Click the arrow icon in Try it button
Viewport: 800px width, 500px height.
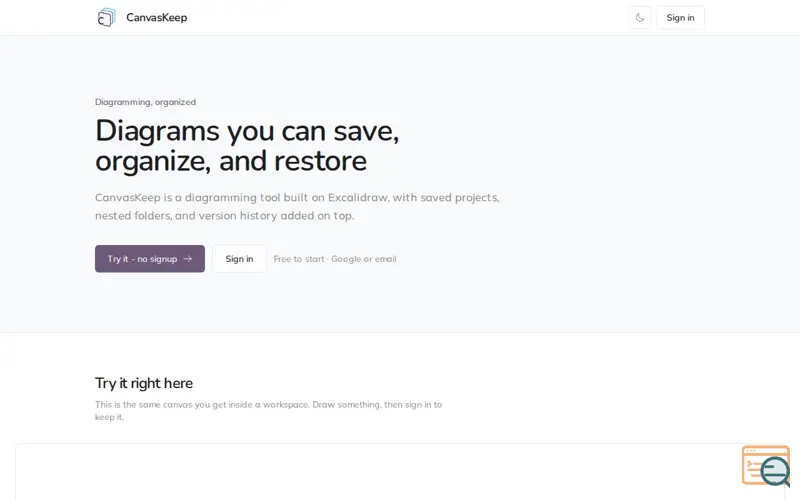pos(188,259)
